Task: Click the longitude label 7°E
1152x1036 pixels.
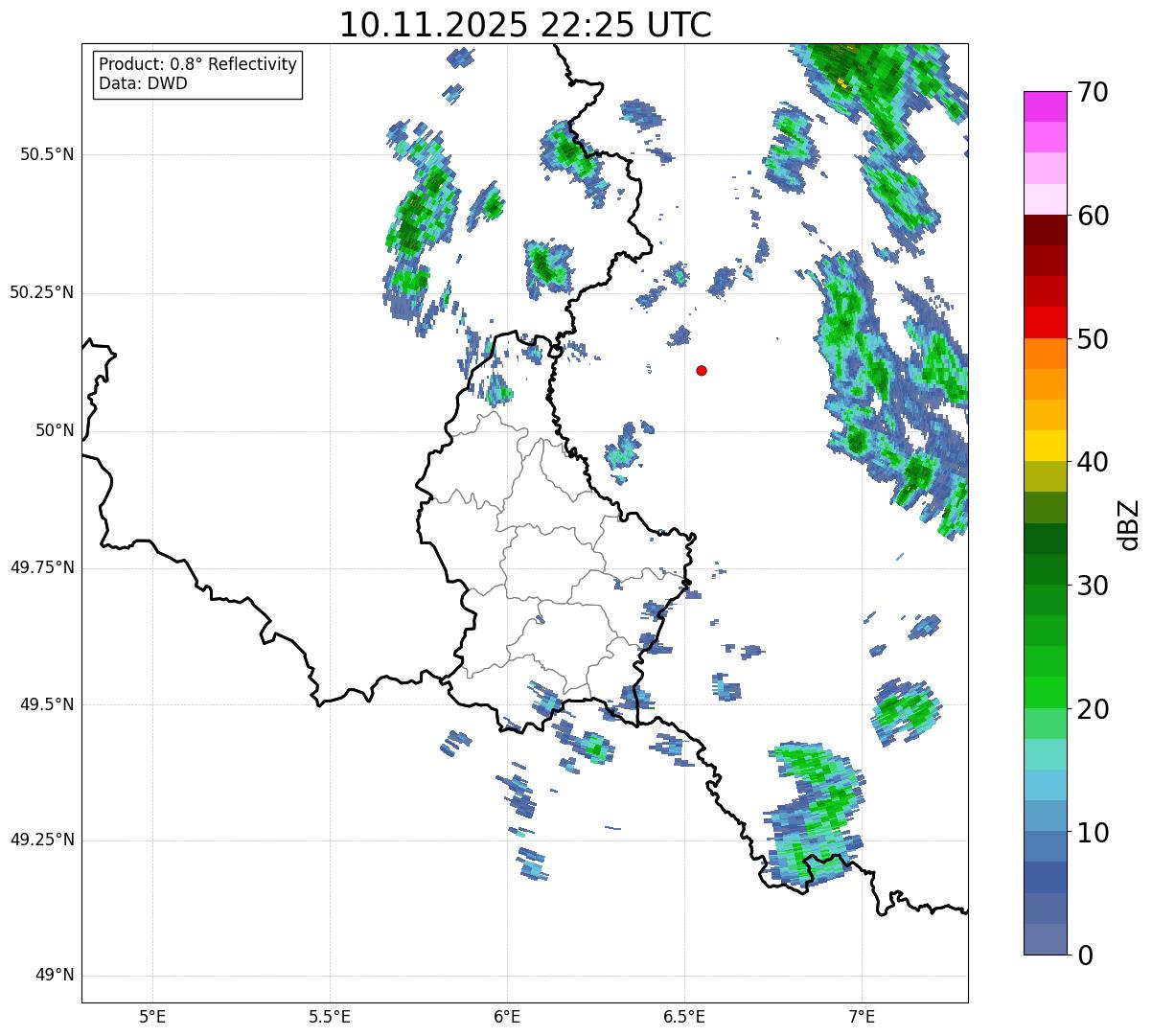Action: pos(862,1016)
